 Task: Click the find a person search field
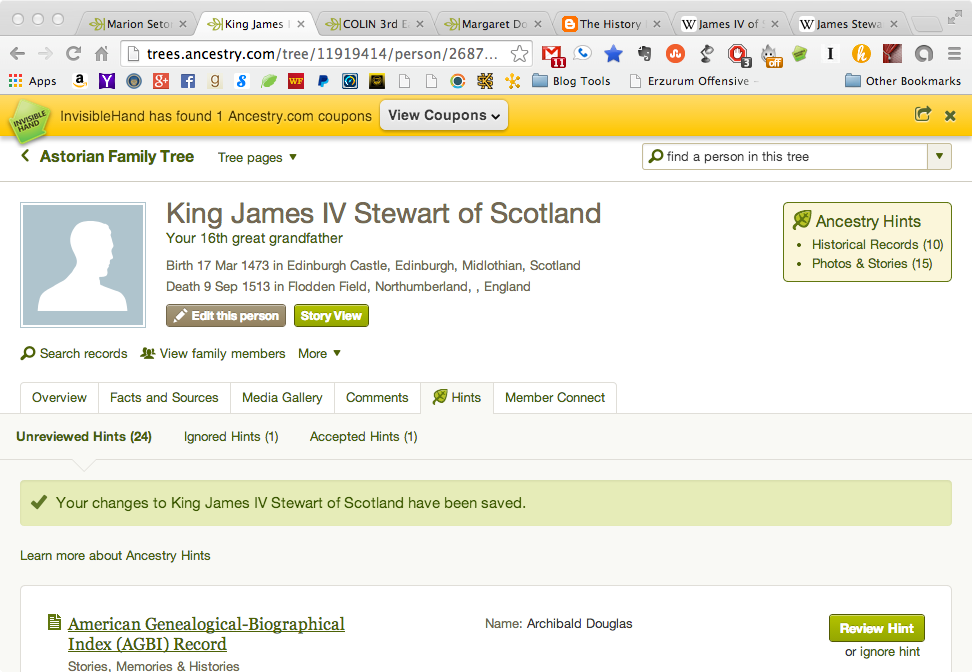click(x=785, y=156)
